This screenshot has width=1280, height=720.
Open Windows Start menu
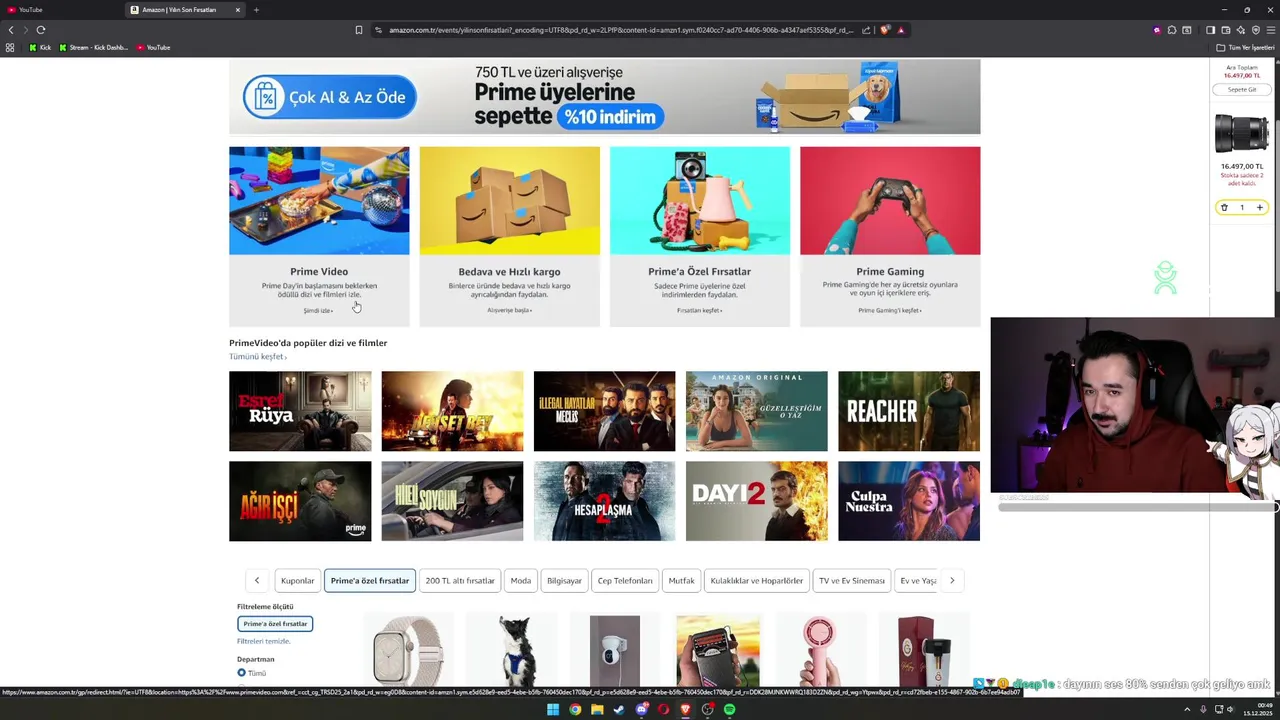[x=553, y=710]
